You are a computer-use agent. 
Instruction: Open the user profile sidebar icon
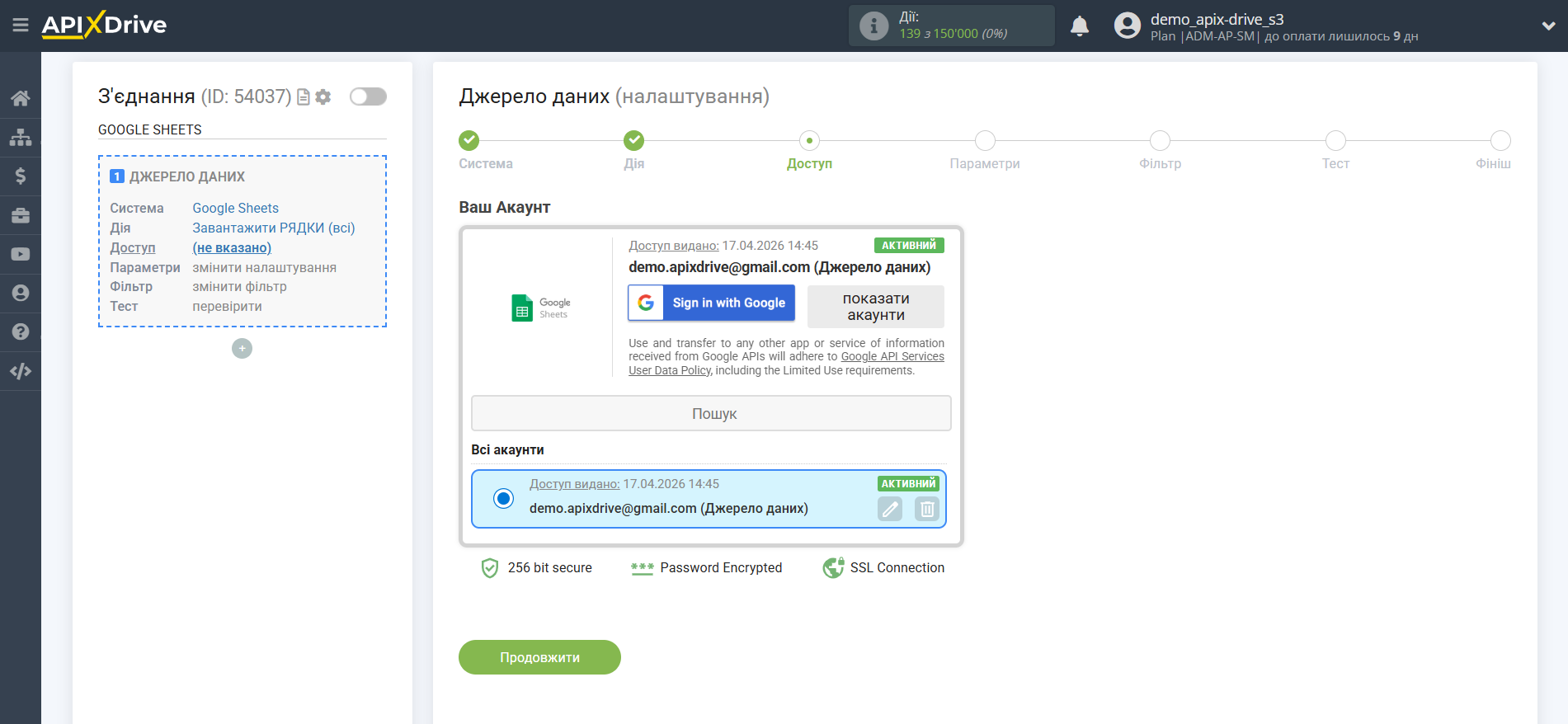coord(21,293)
